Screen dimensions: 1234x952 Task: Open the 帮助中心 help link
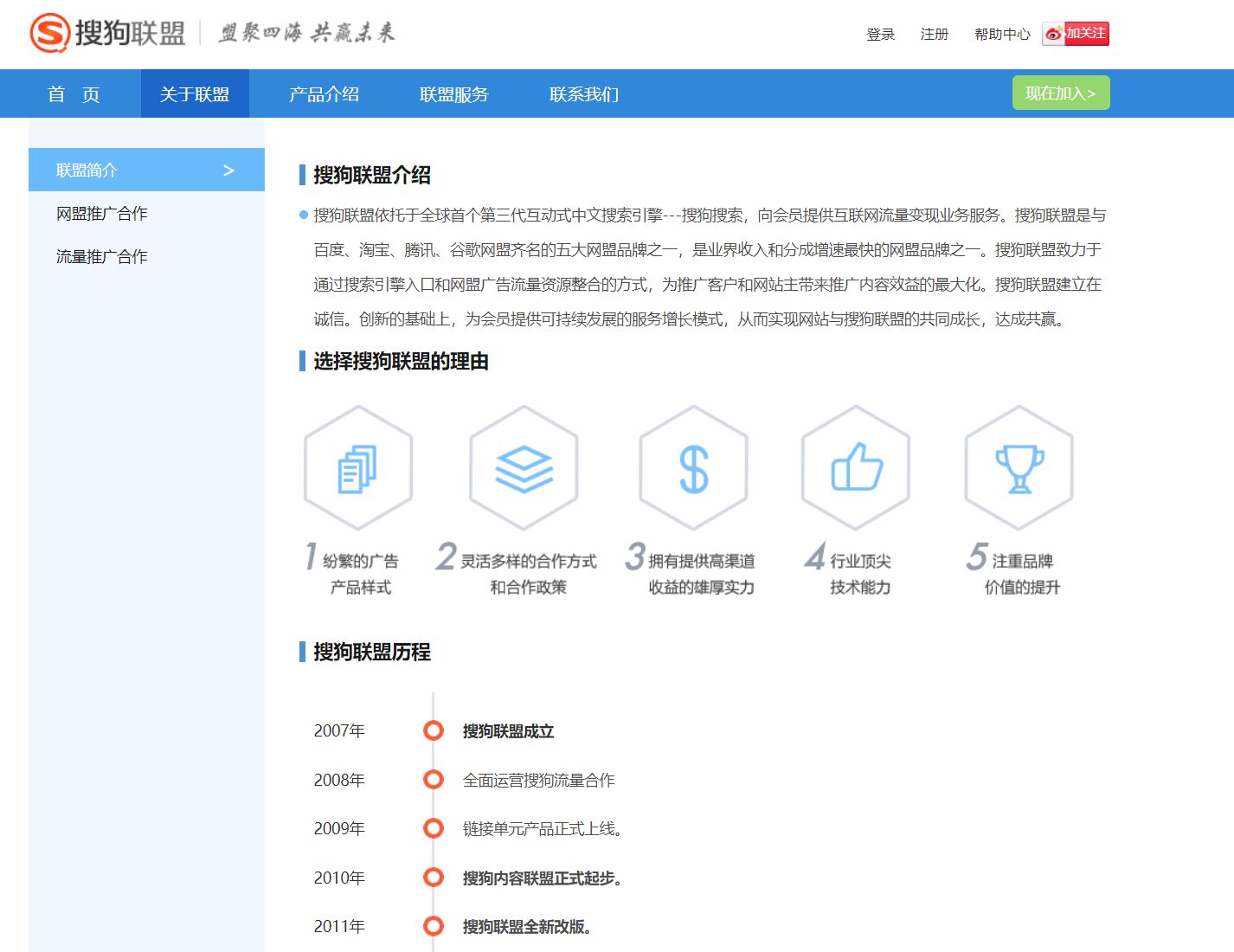1002,35
